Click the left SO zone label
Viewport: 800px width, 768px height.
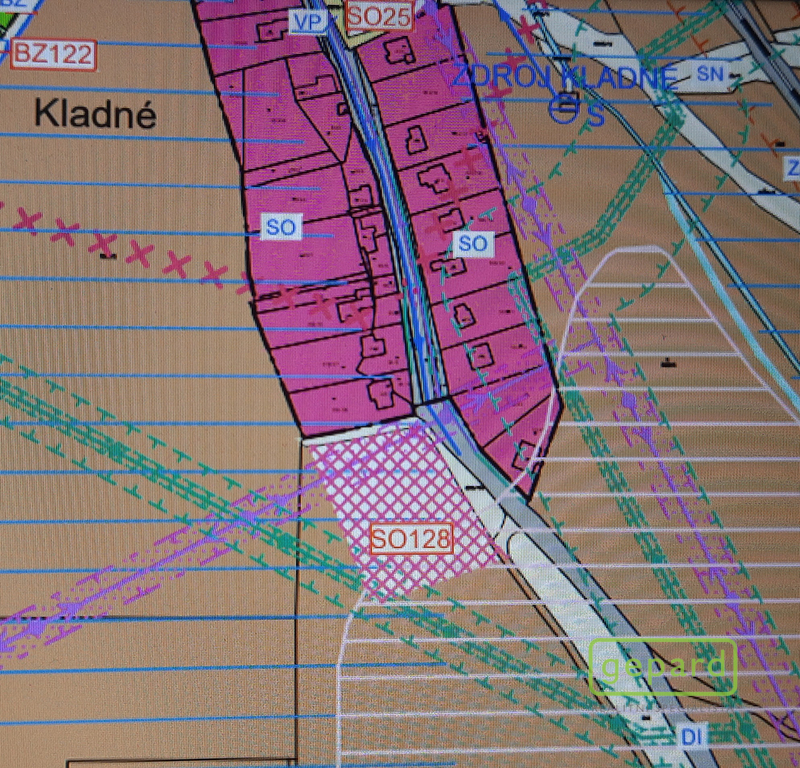[281, 228]
